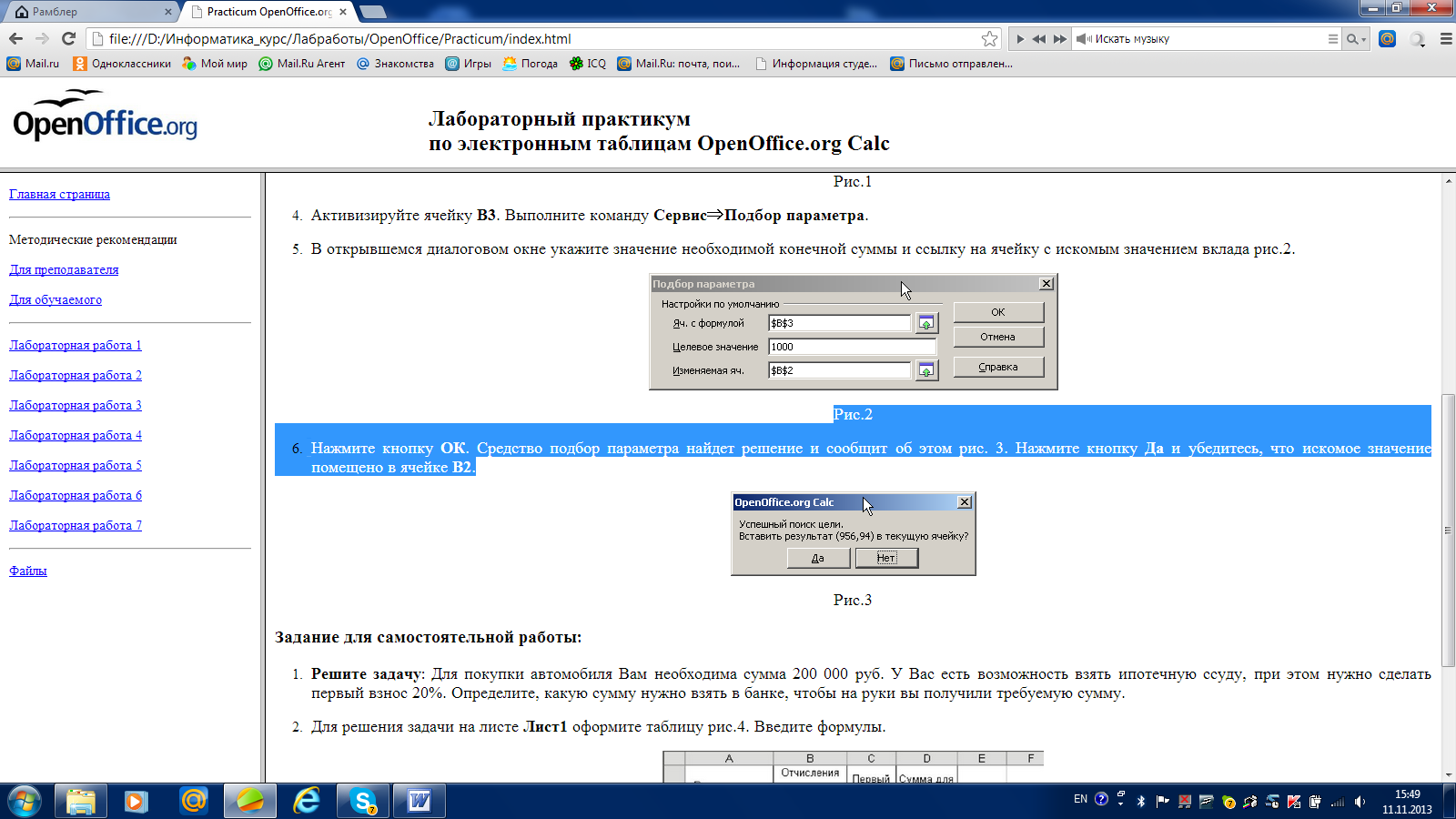Open the music playlist list icon
1456x819 pixels.
[1333, 39]
